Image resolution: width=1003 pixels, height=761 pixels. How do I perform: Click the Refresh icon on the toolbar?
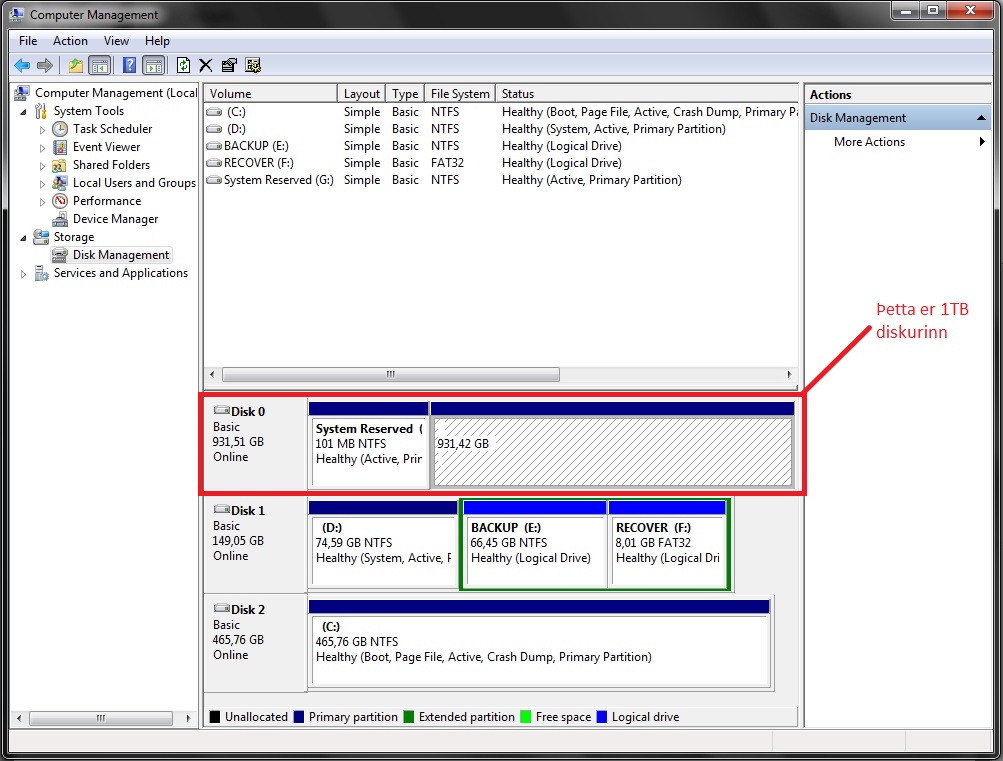point(183,65)
